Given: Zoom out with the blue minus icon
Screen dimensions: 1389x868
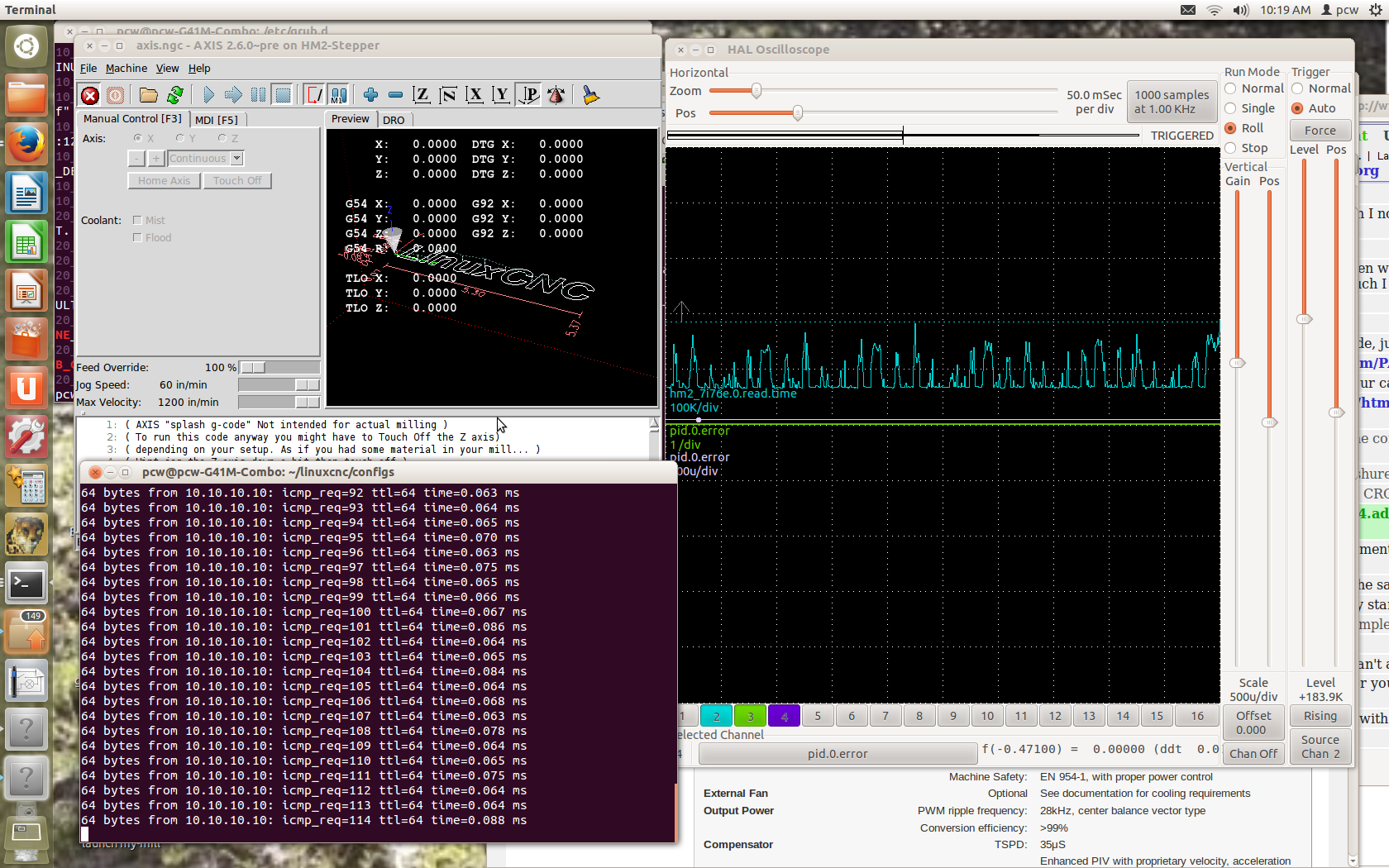Looking at the screenshot, I should 395,95.
